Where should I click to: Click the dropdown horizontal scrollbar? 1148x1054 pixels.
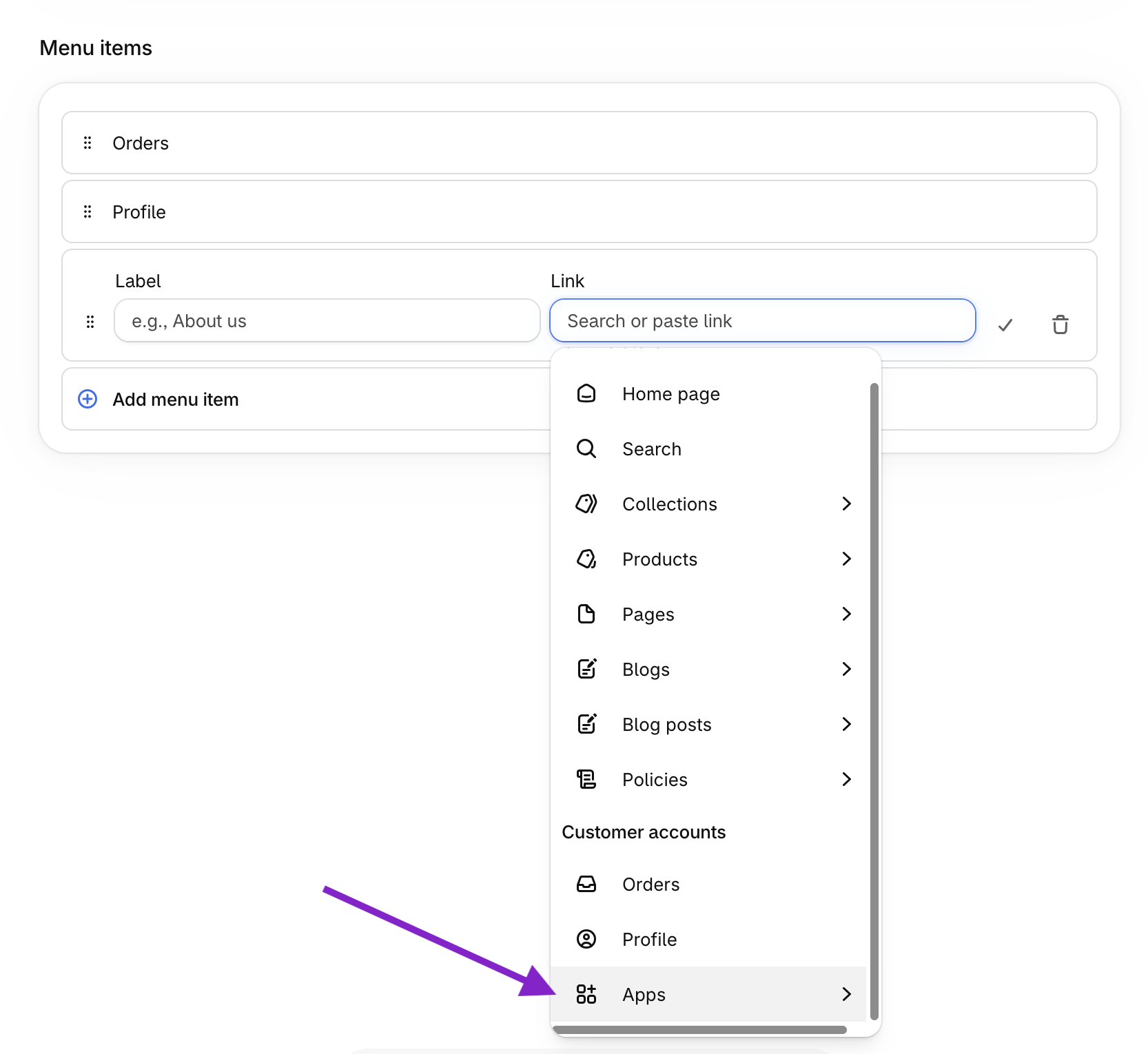699,1030
